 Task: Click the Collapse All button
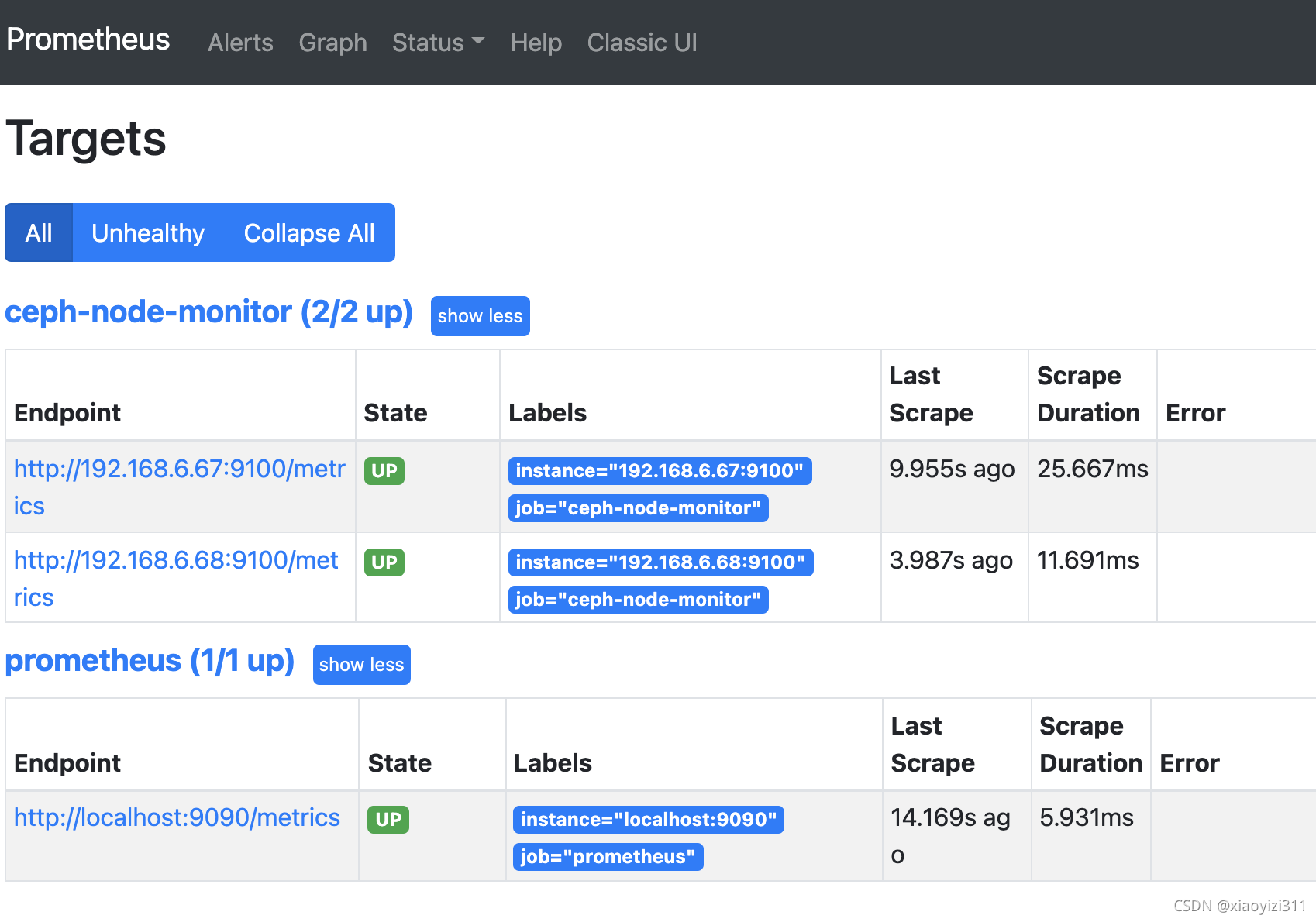pos(309,232)
